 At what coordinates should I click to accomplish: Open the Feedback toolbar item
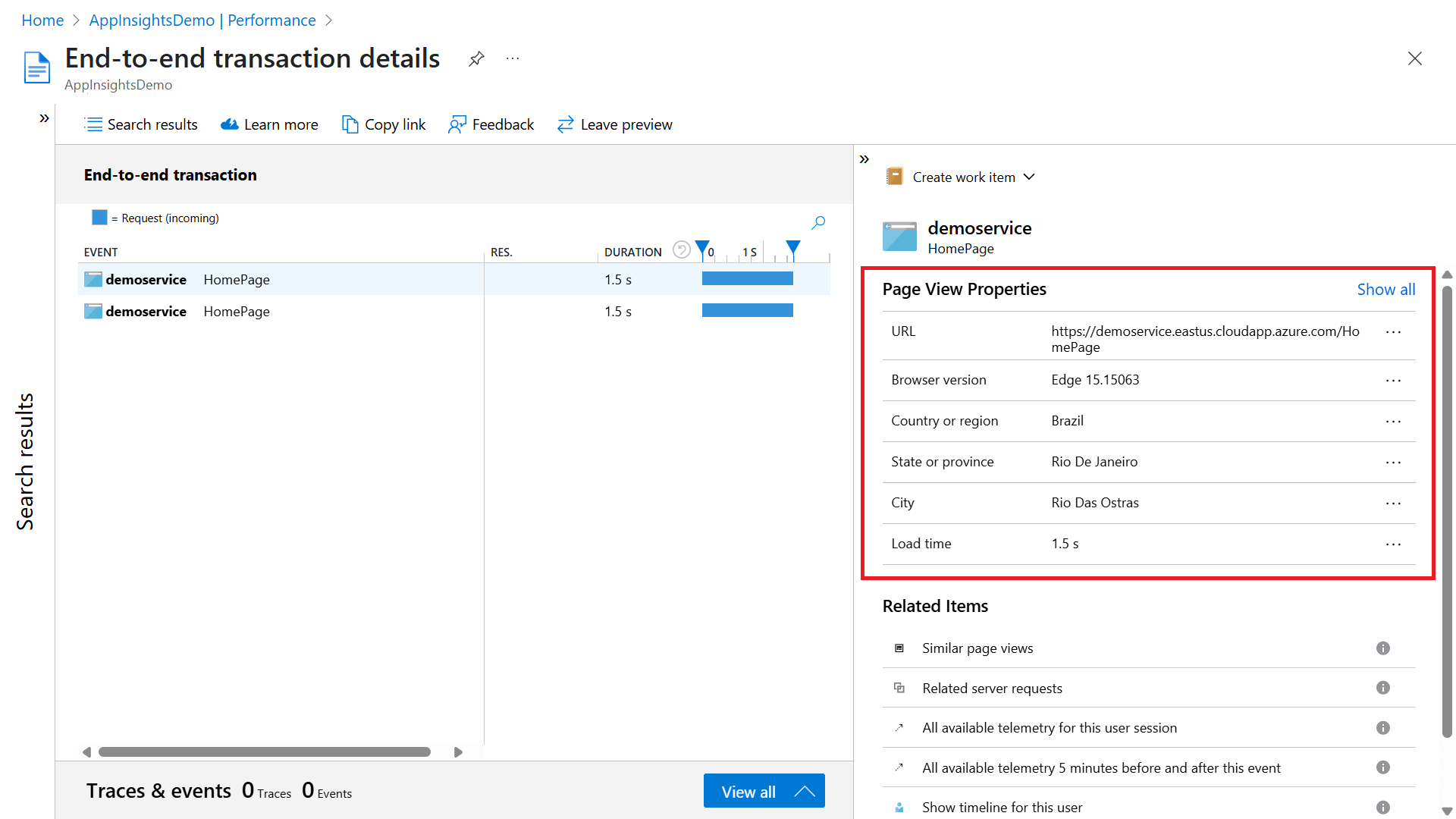click(x=491, y=124)
